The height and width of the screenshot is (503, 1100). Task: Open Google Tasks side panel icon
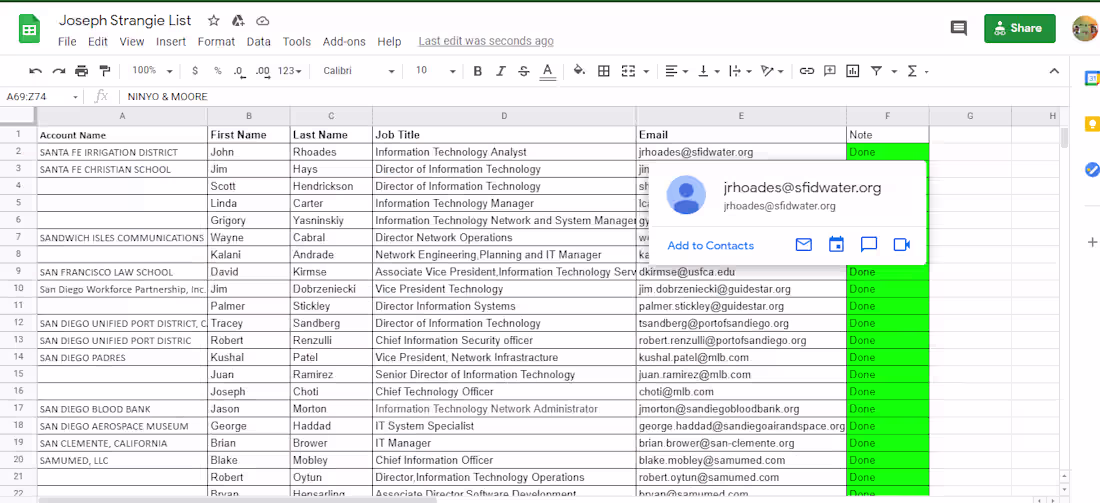1092,170
